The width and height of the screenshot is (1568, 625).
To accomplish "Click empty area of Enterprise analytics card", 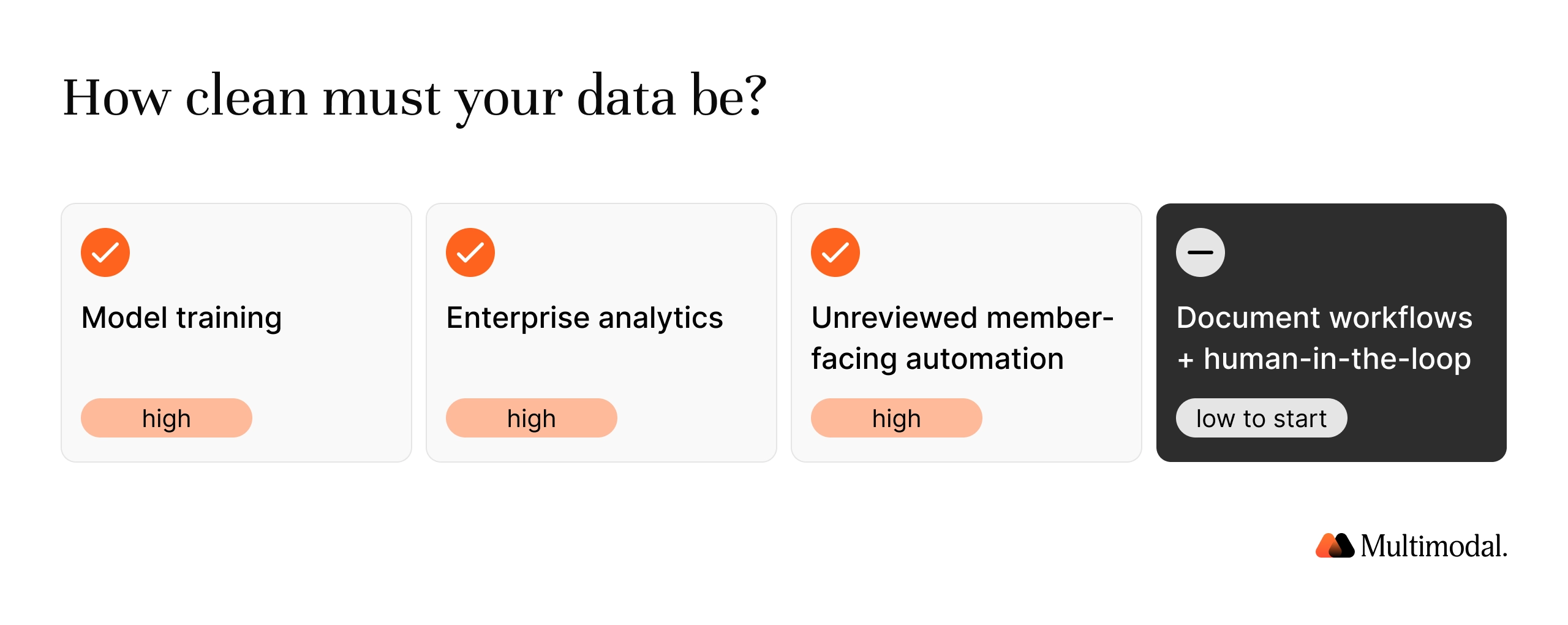I will (692, 380).
